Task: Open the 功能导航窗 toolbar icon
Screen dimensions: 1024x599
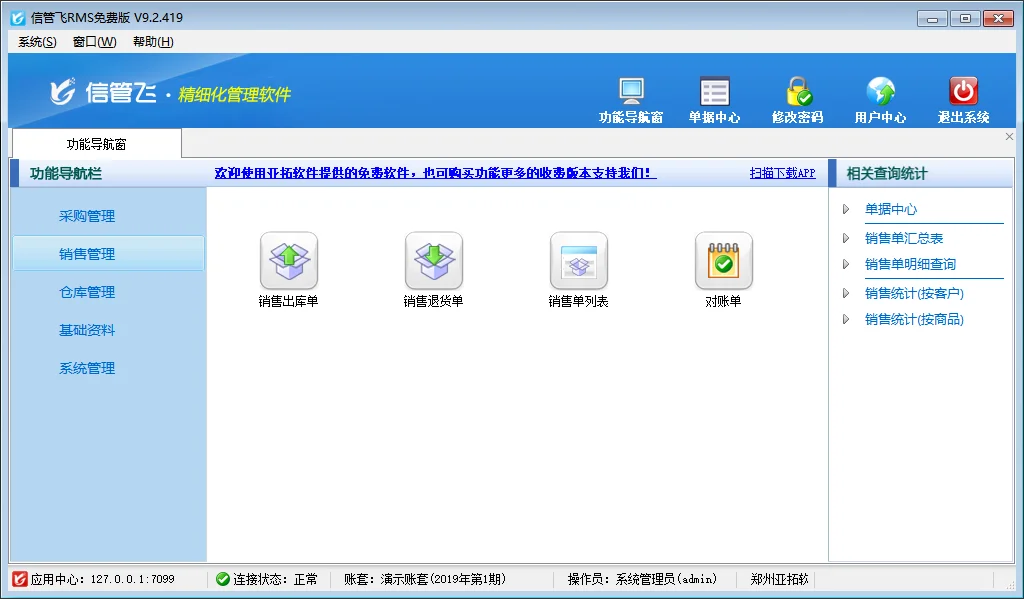Action: [631, 99]
